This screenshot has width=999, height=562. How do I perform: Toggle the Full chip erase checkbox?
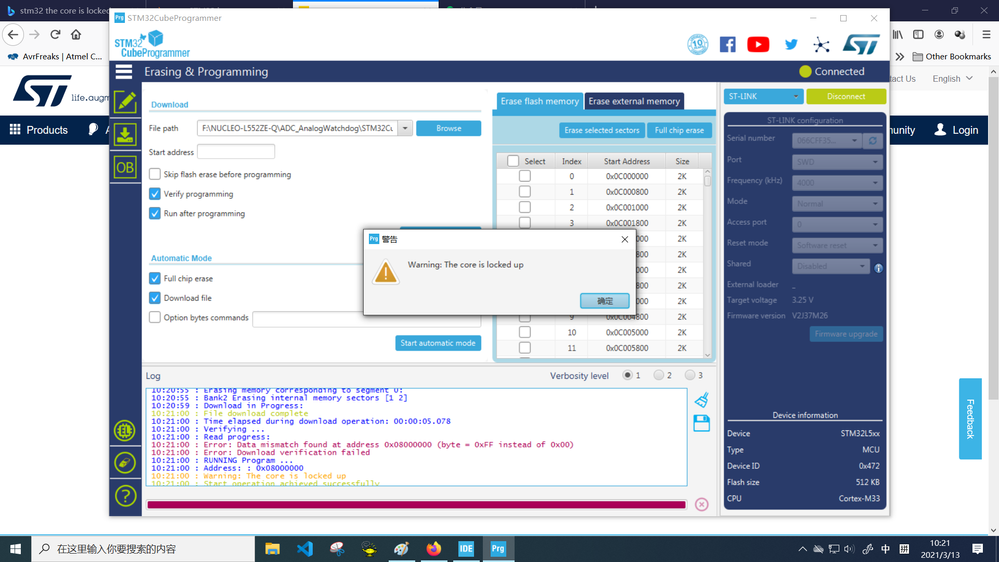click(x=155, y=278)
